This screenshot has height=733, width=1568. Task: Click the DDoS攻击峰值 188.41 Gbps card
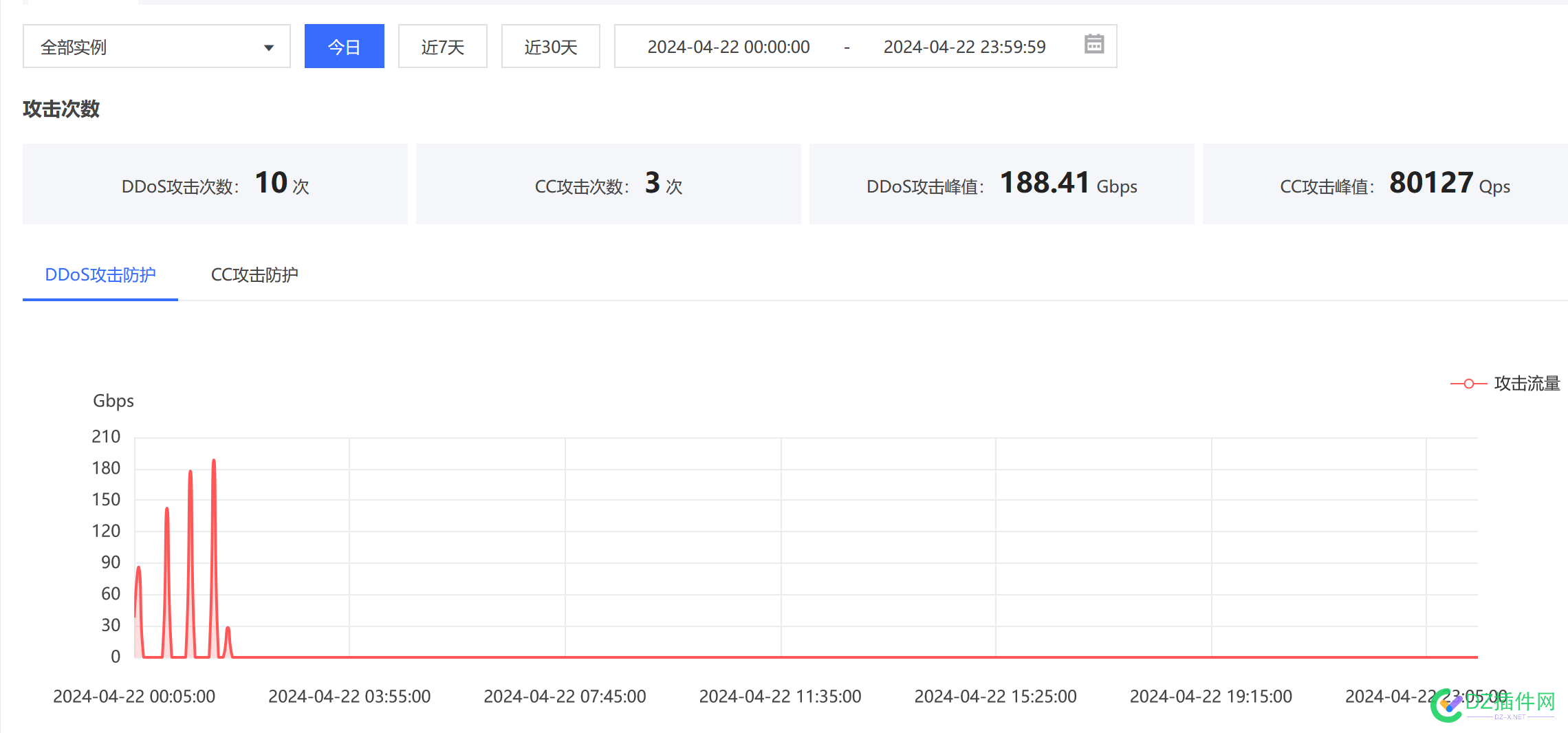click(x=1002, y=184)
